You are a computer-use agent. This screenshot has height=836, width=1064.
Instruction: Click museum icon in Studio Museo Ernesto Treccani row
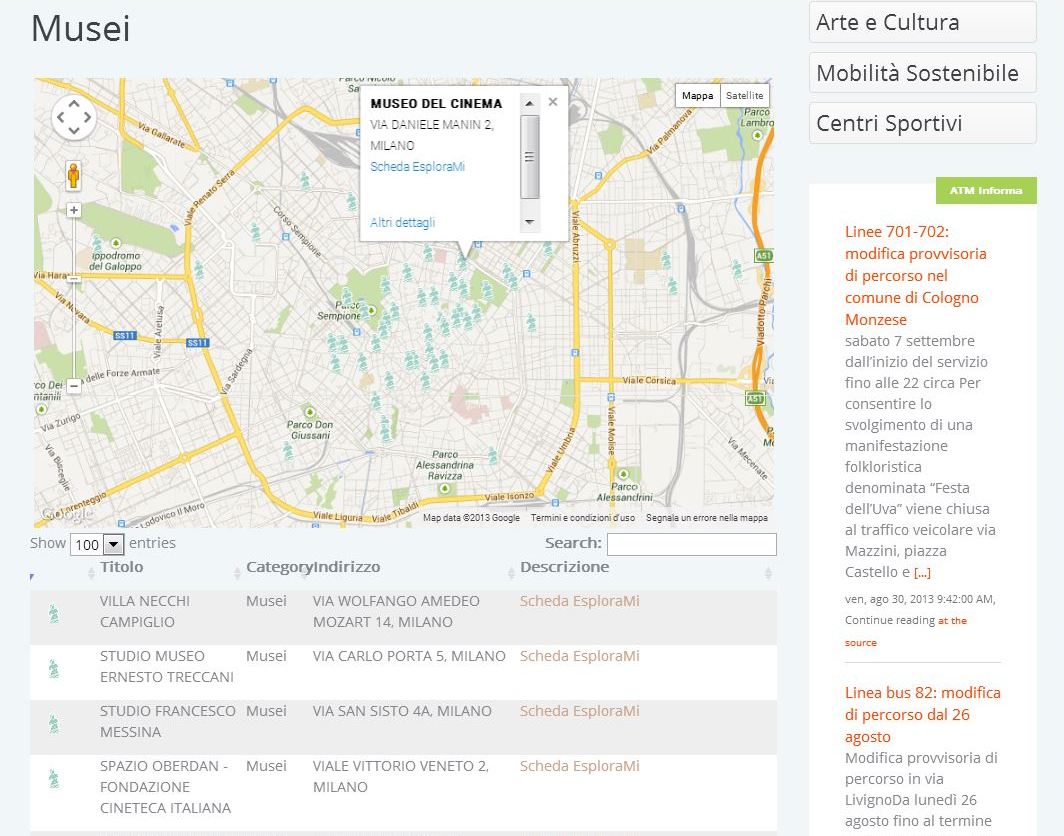coord(54,669)
